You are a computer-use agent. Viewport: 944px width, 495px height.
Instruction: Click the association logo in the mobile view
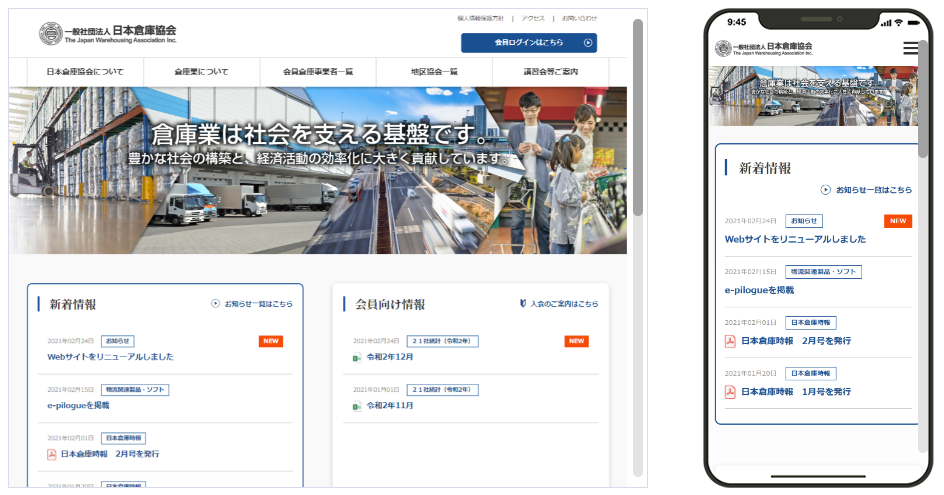coord(764,48)
